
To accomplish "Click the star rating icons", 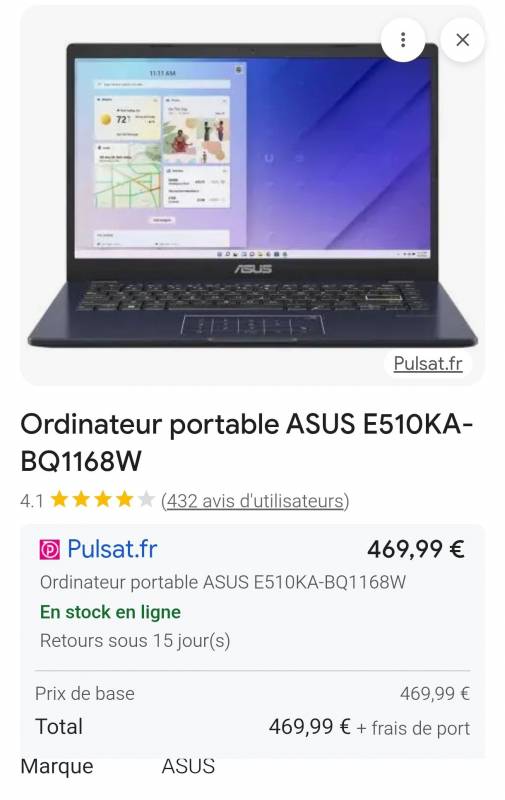I will click(103, 500).
